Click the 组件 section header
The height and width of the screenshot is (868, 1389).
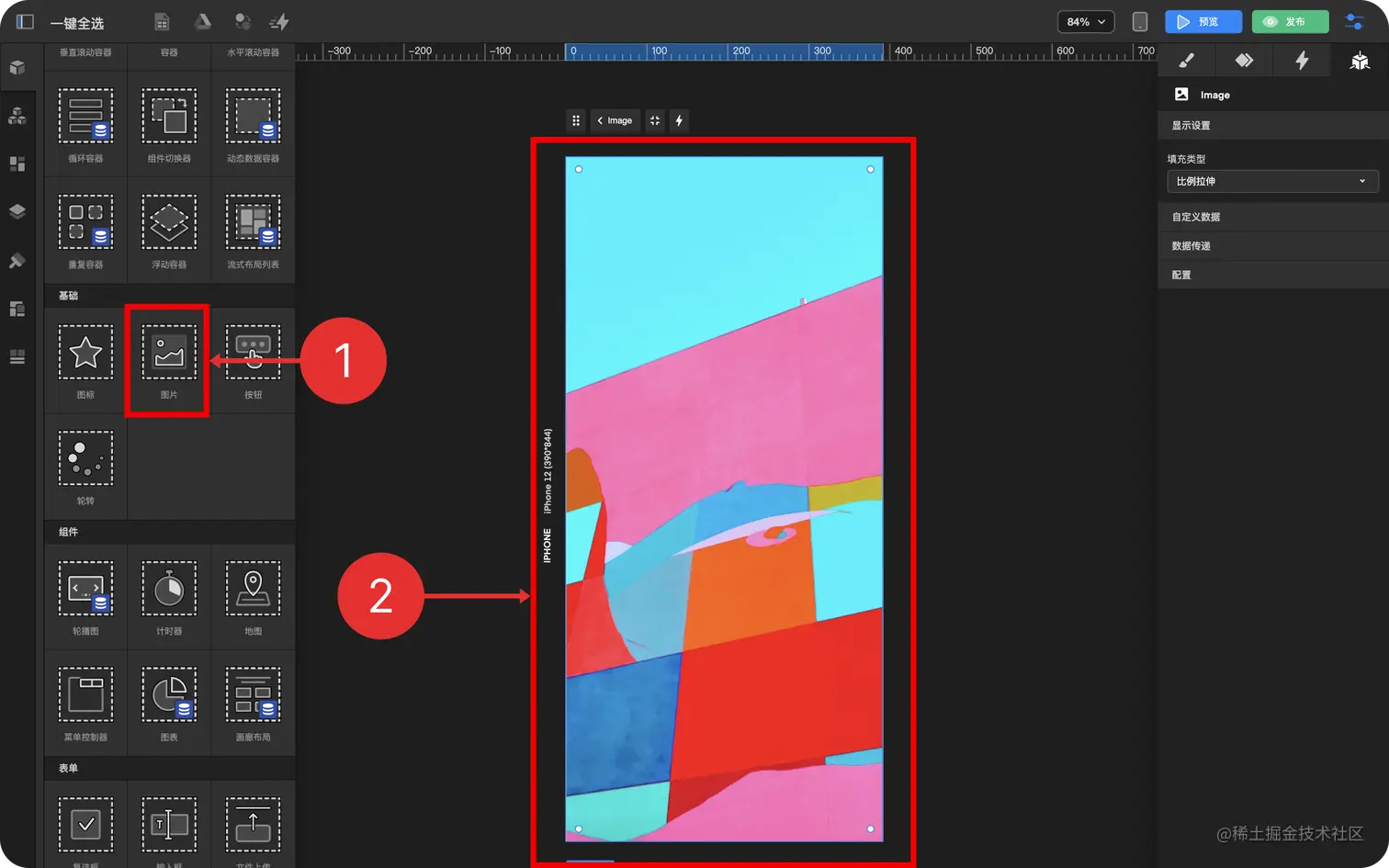(x=69, y=532)
